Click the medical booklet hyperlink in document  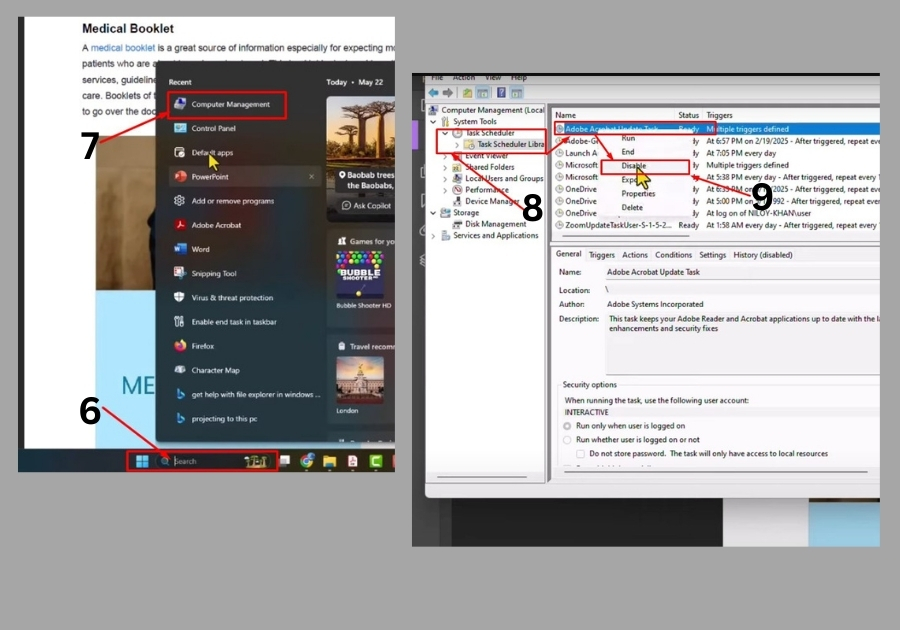[x=123, y=48]
